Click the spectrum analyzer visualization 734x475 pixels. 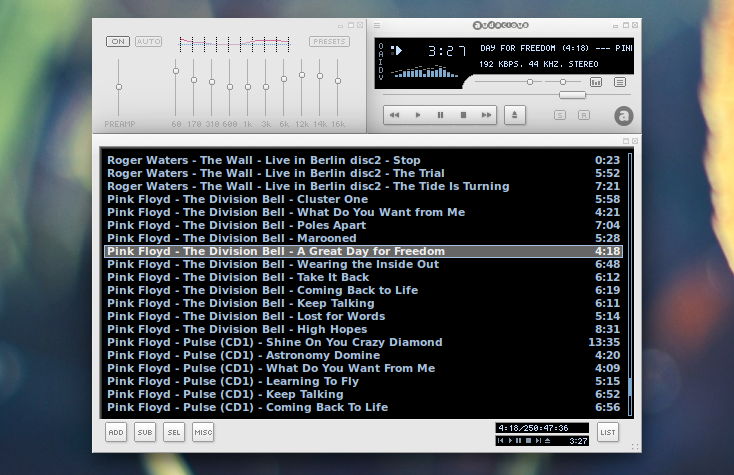tap(424, 72)
